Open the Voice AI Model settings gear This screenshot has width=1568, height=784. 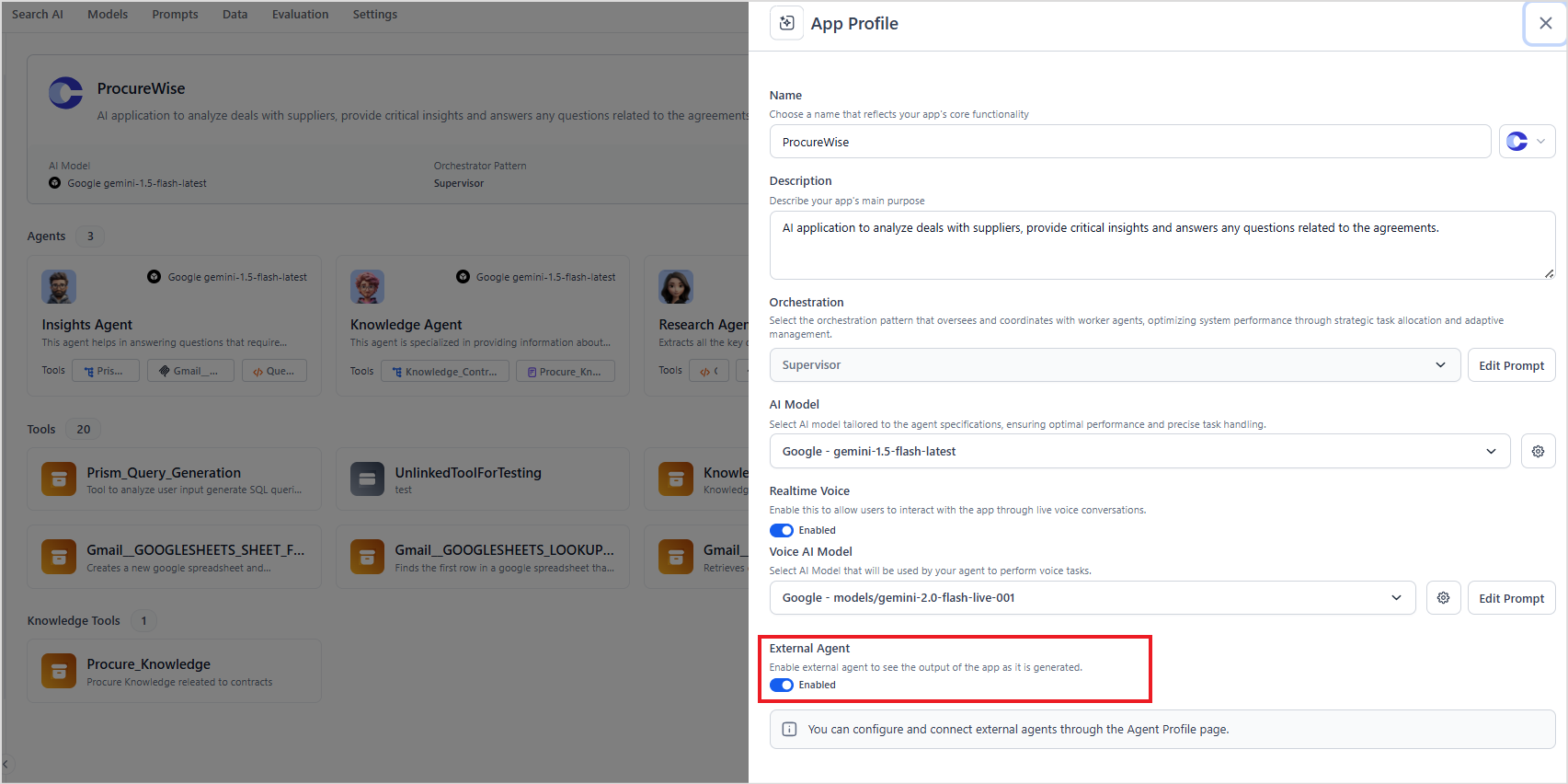(1443, 598)
